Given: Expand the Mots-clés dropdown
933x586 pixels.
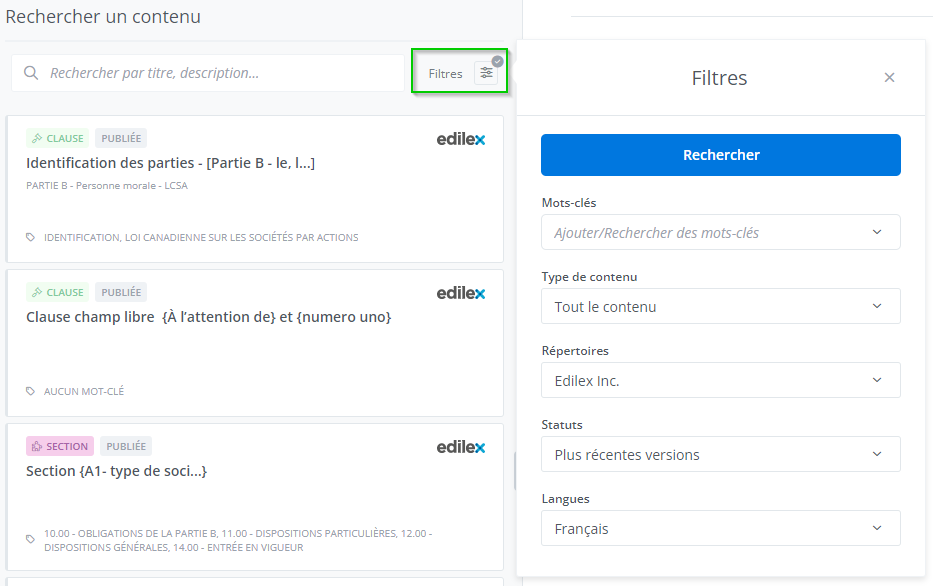Looking at the screenshot, I should 720,233.
